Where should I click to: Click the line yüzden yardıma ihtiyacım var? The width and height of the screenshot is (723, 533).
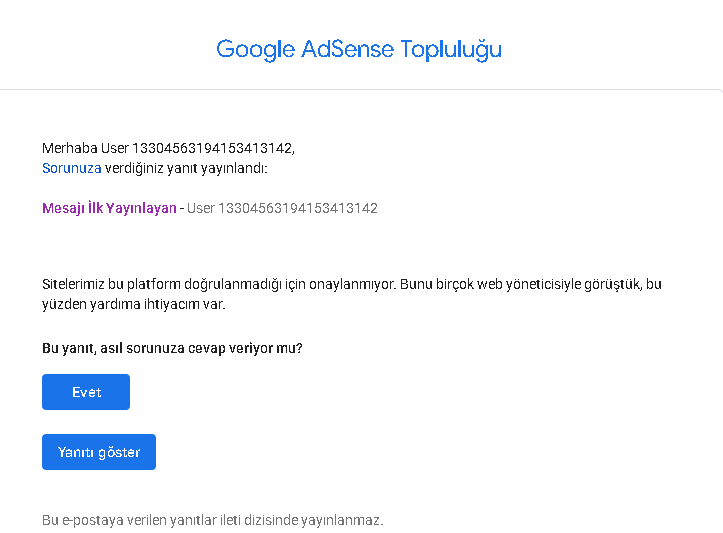click(x=134, y=304)
